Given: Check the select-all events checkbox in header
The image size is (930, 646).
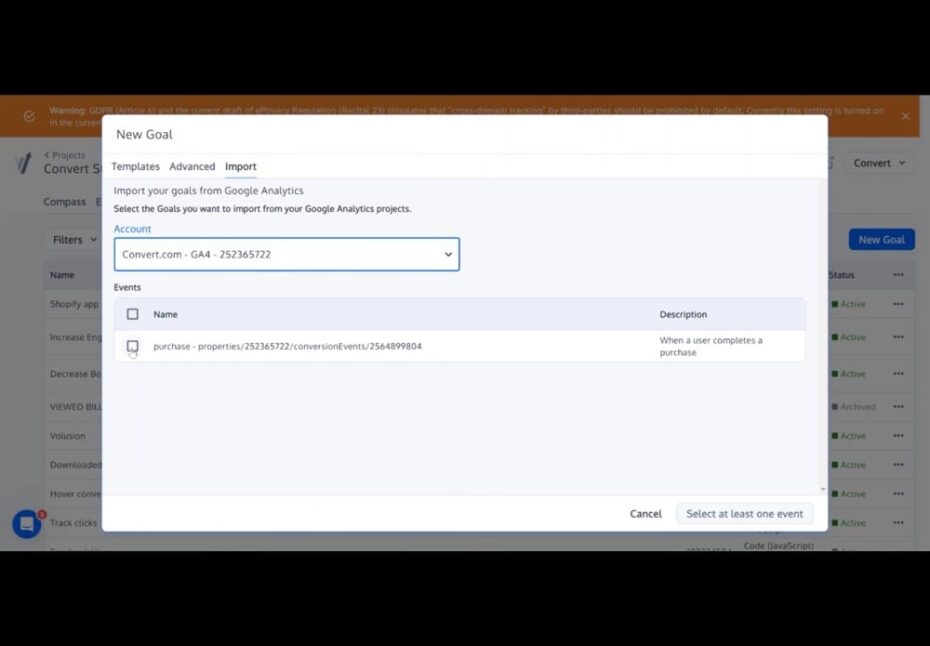Looking at the screenshot, I should (x=133, y=314).
